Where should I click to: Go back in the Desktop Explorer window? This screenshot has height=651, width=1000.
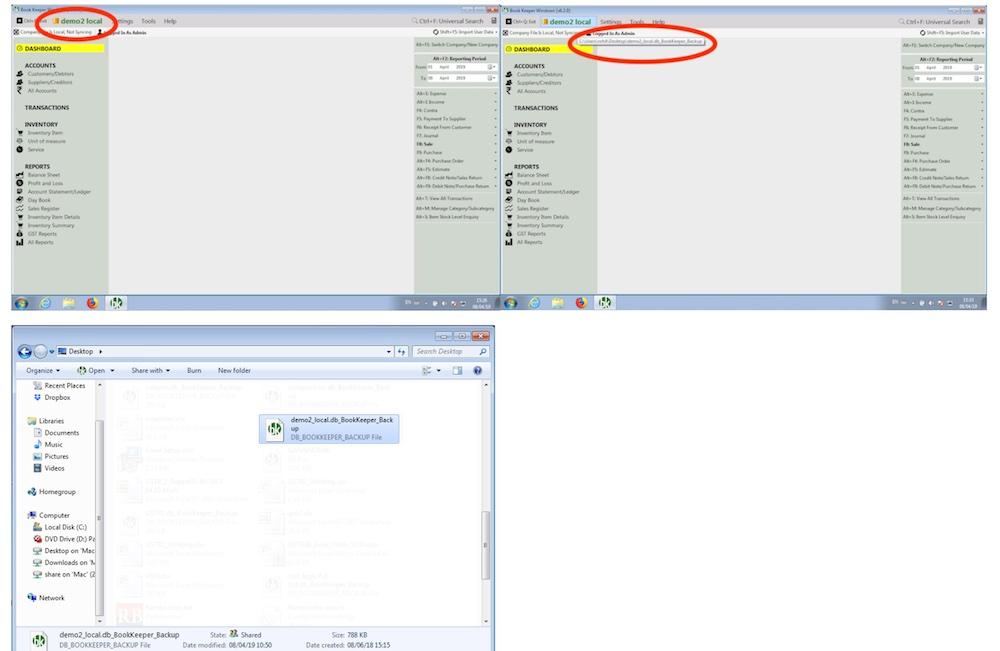(x=25, y=351)
